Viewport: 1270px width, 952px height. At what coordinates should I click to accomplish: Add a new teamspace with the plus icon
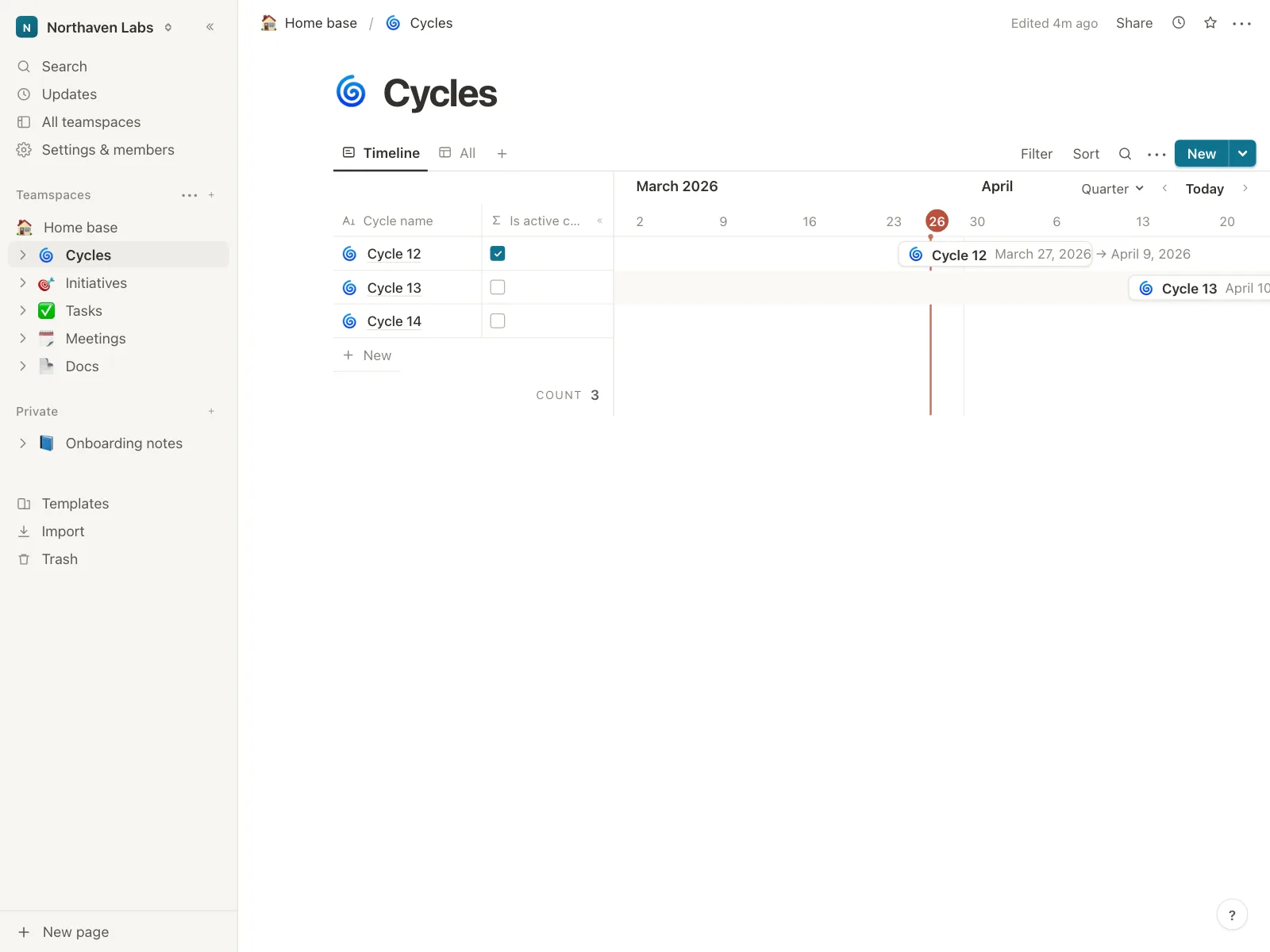click(x=211, y=195)
